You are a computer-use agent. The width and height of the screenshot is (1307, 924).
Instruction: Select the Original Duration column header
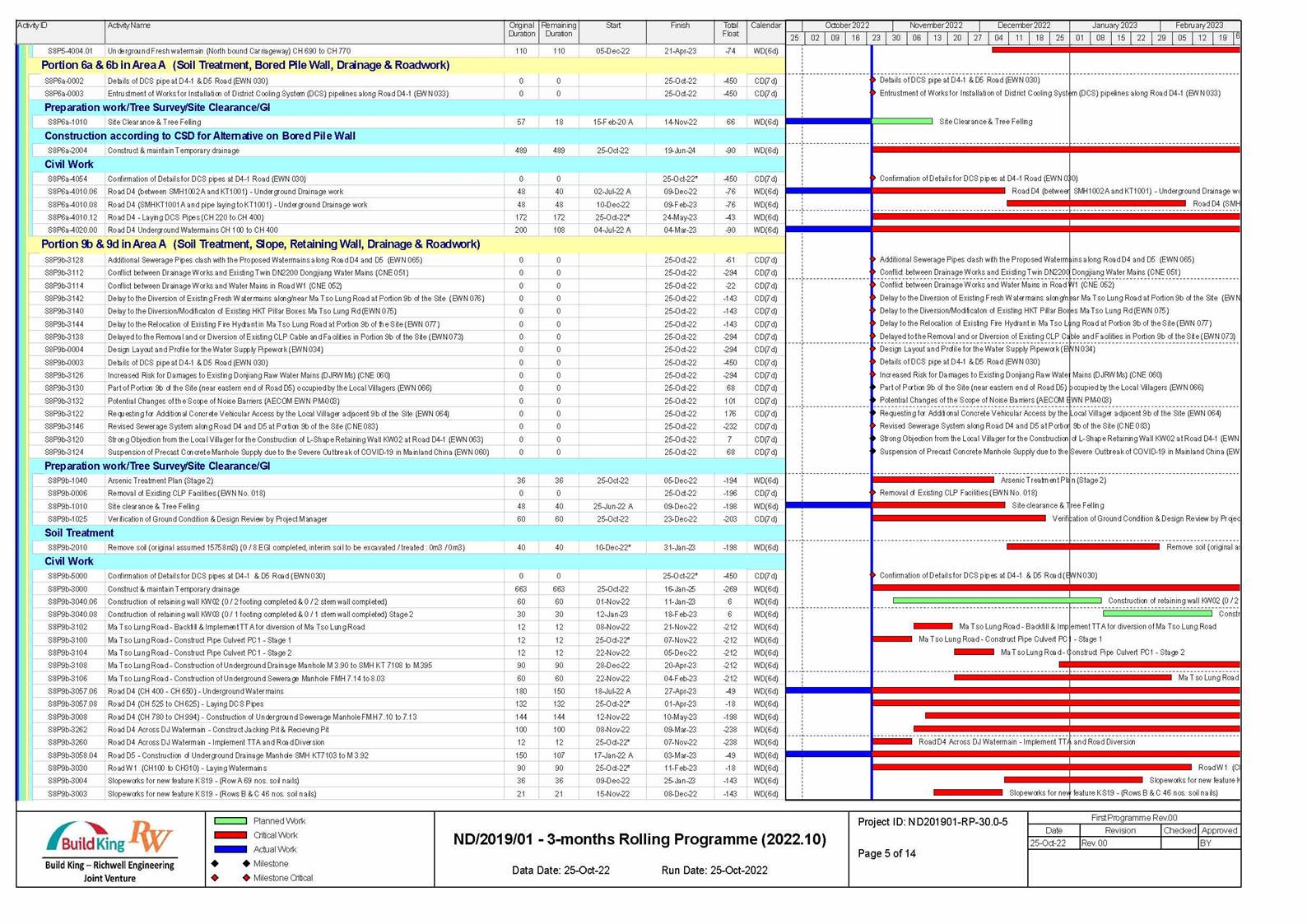(521, 31)
